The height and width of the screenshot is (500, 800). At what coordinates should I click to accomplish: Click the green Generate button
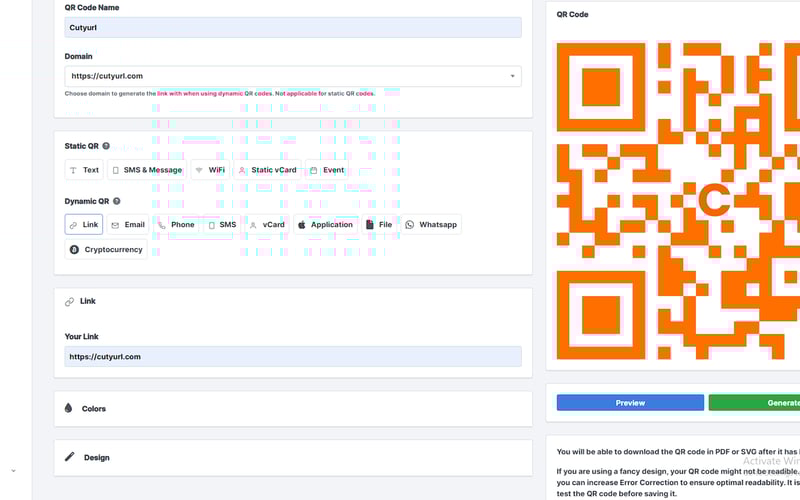754,403
